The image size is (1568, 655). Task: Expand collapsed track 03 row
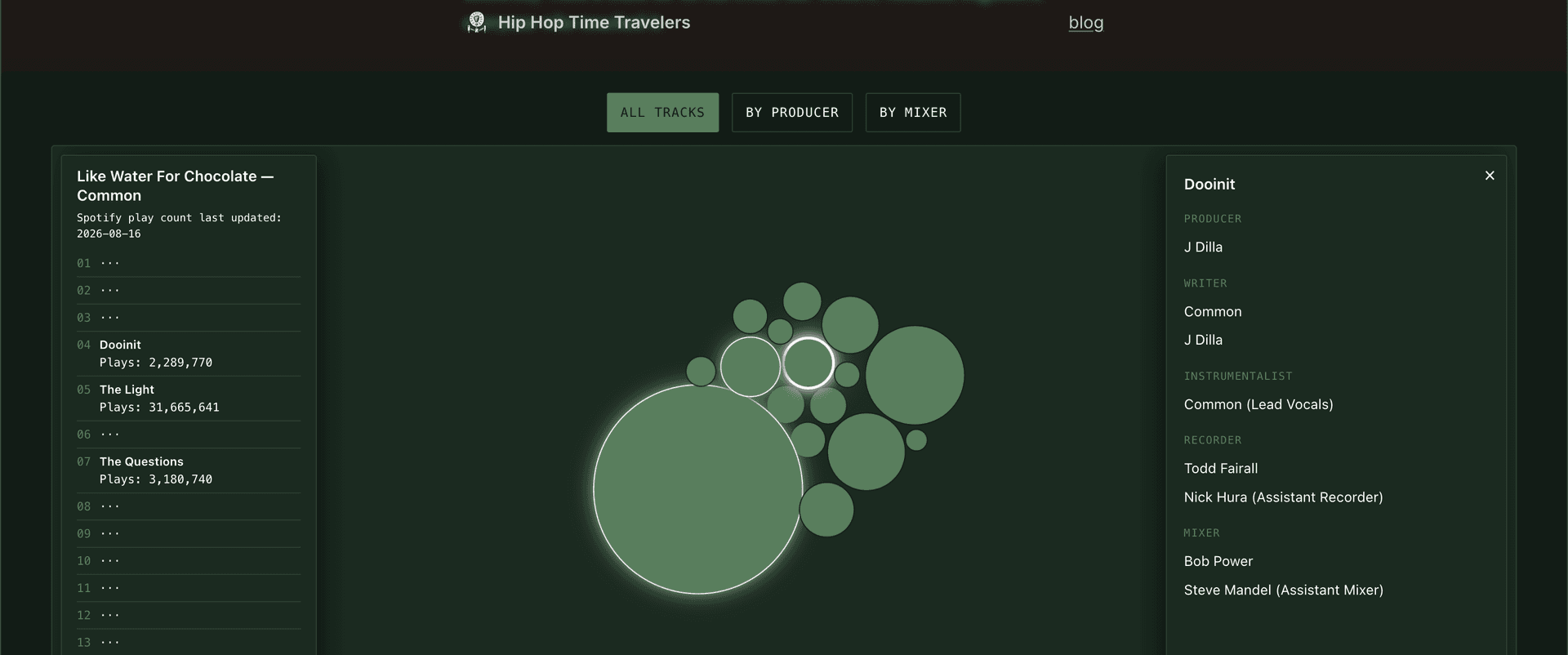[189, 317]
